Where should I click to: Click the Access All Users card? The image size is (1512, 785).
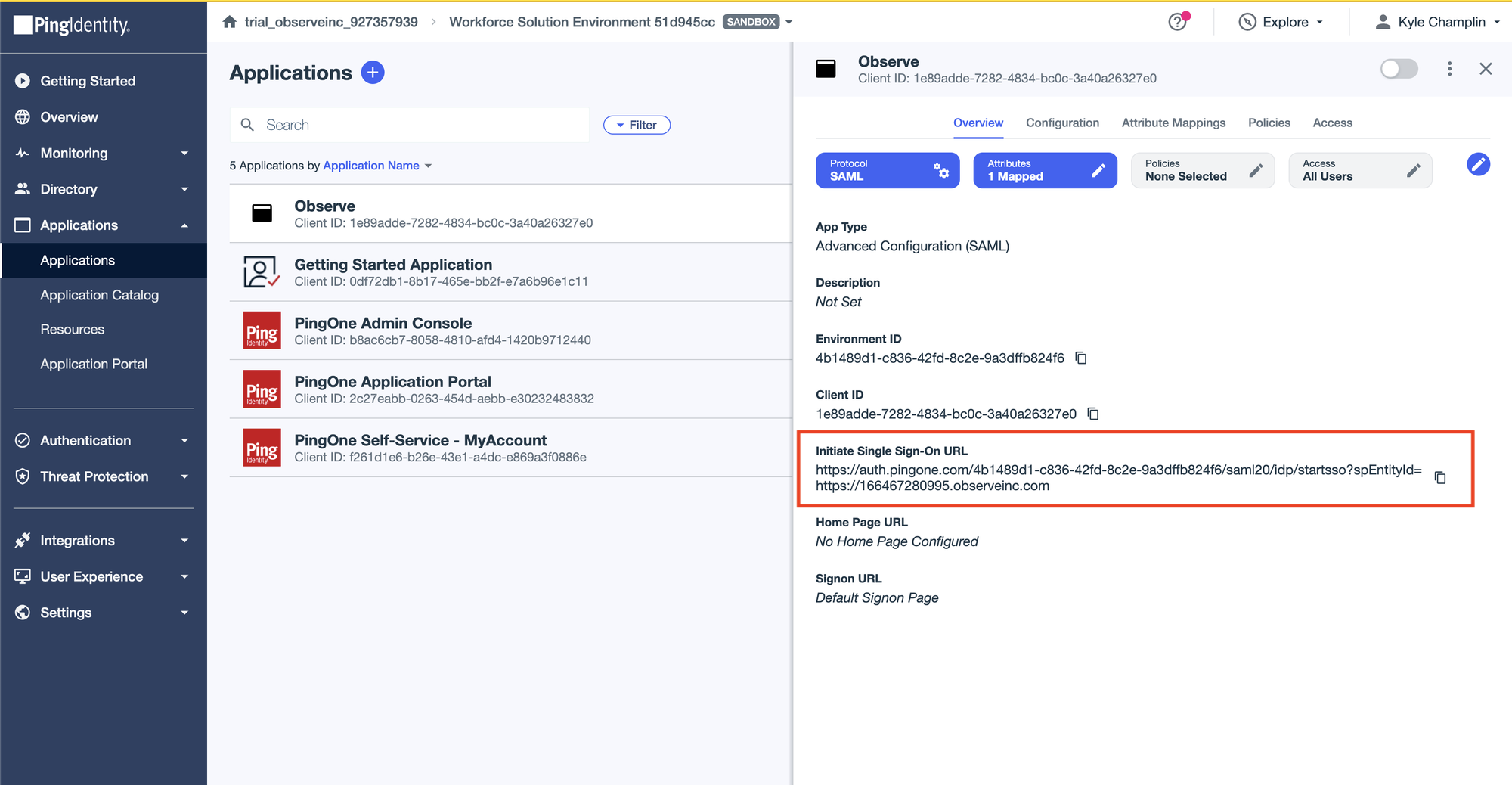[1359, 170]
